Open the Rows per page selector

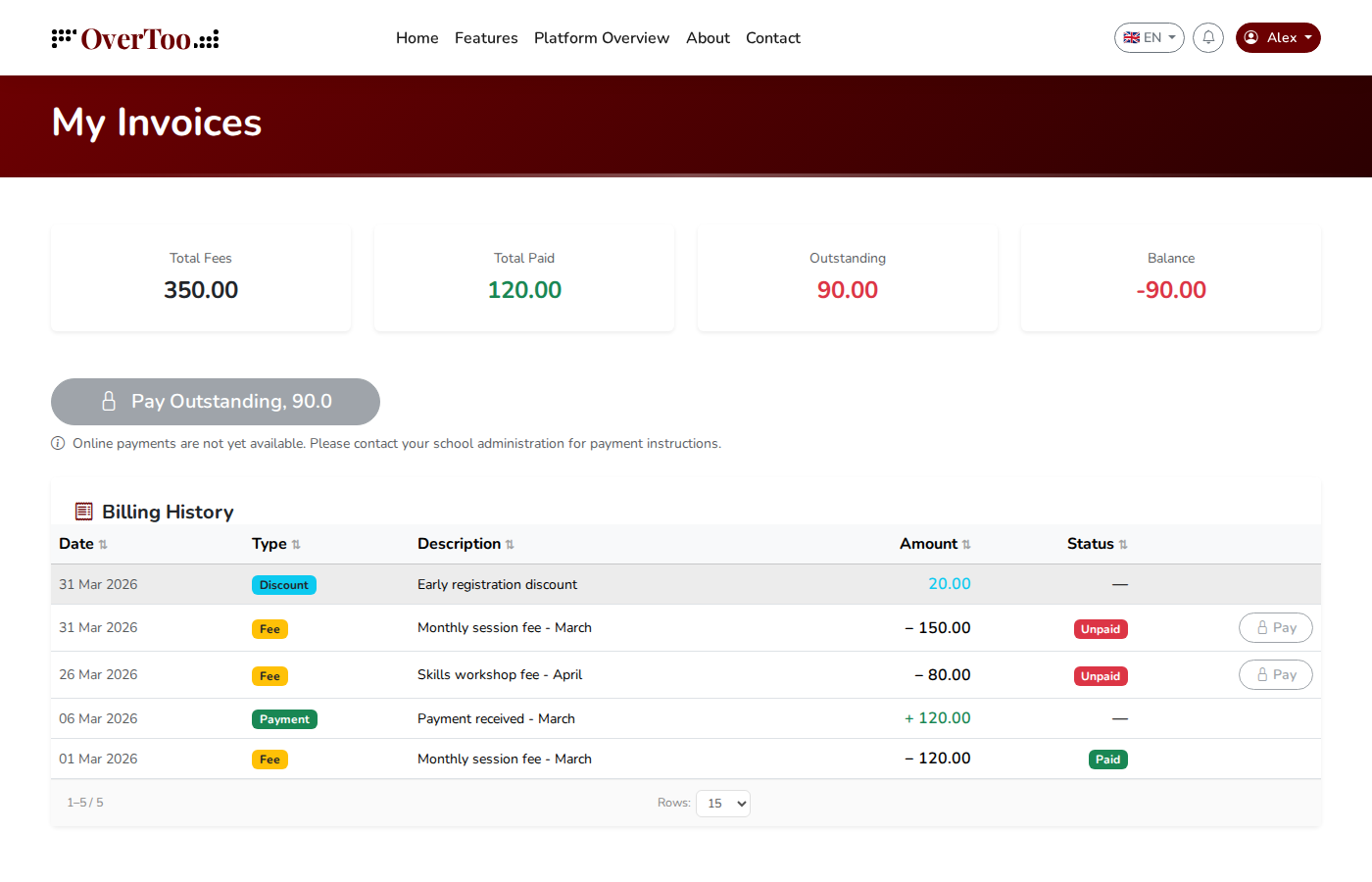point(722,803)
